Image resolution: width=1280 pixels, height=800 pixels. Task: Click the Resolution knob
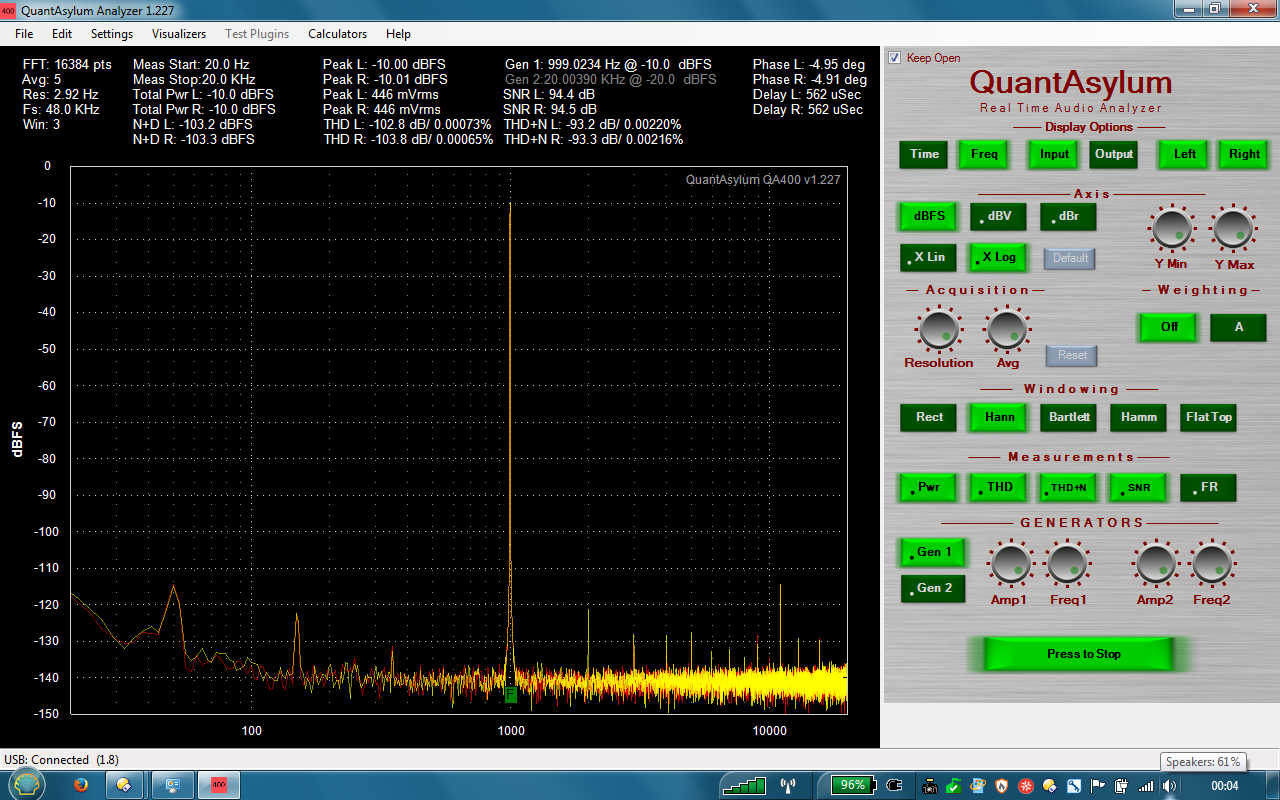[938, 329]
